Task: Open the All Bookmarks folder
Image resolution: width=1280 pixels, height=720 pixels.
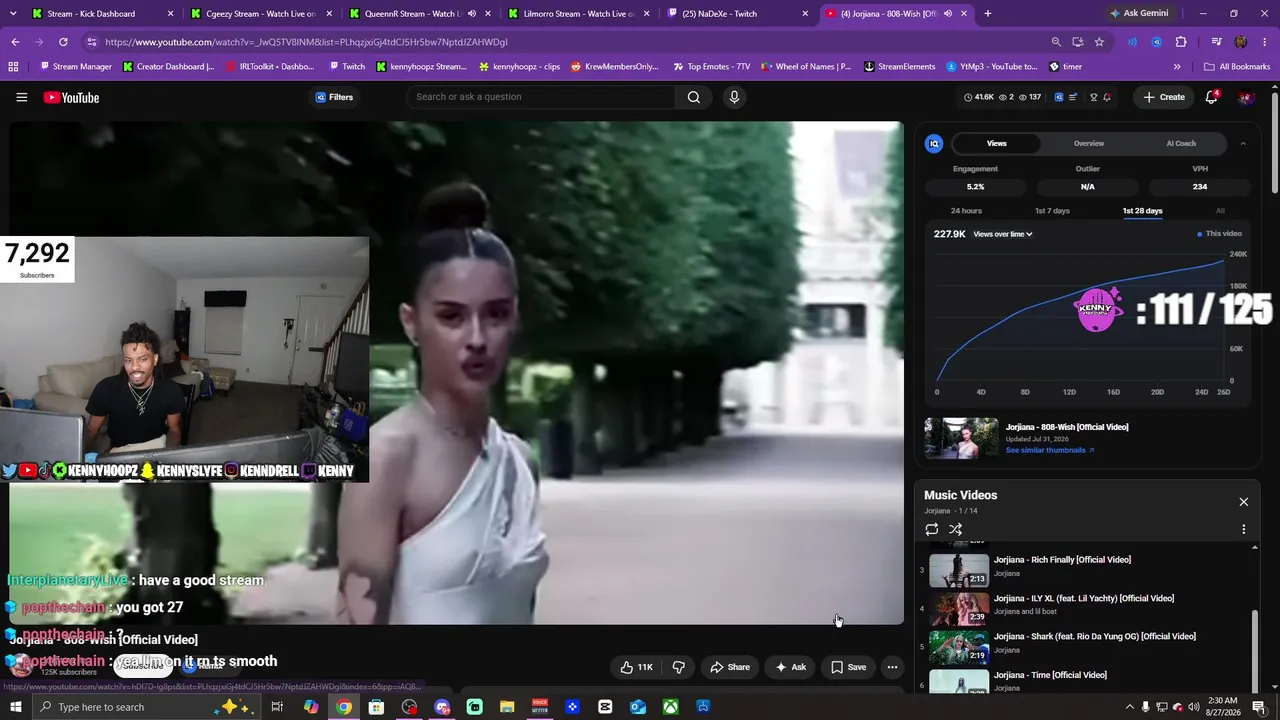Action: (1237, 67)
